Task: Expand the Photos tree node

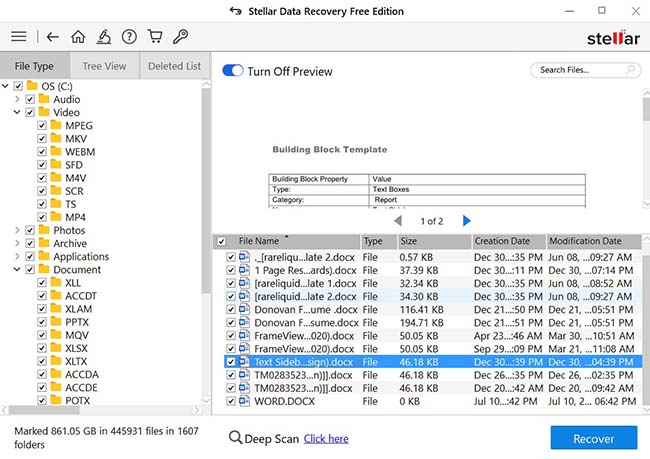Action: [17, 230]
